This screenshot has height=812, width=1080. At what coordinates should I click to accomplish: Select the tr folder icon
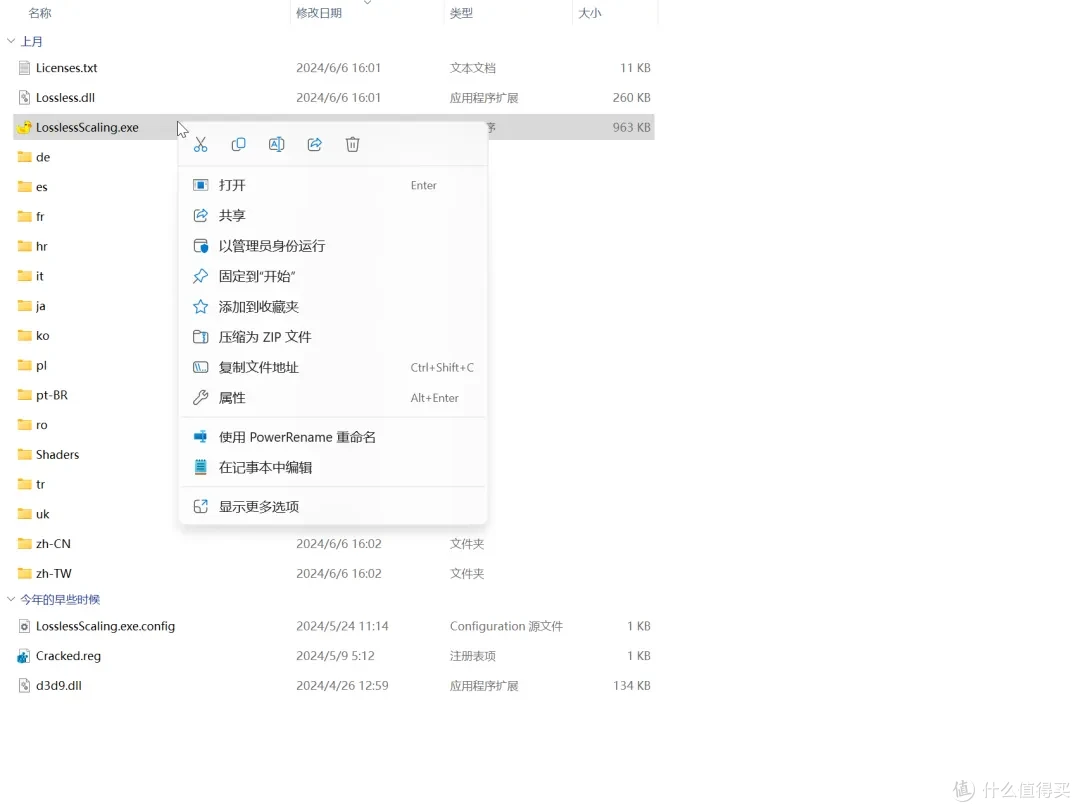pos(24,483)
